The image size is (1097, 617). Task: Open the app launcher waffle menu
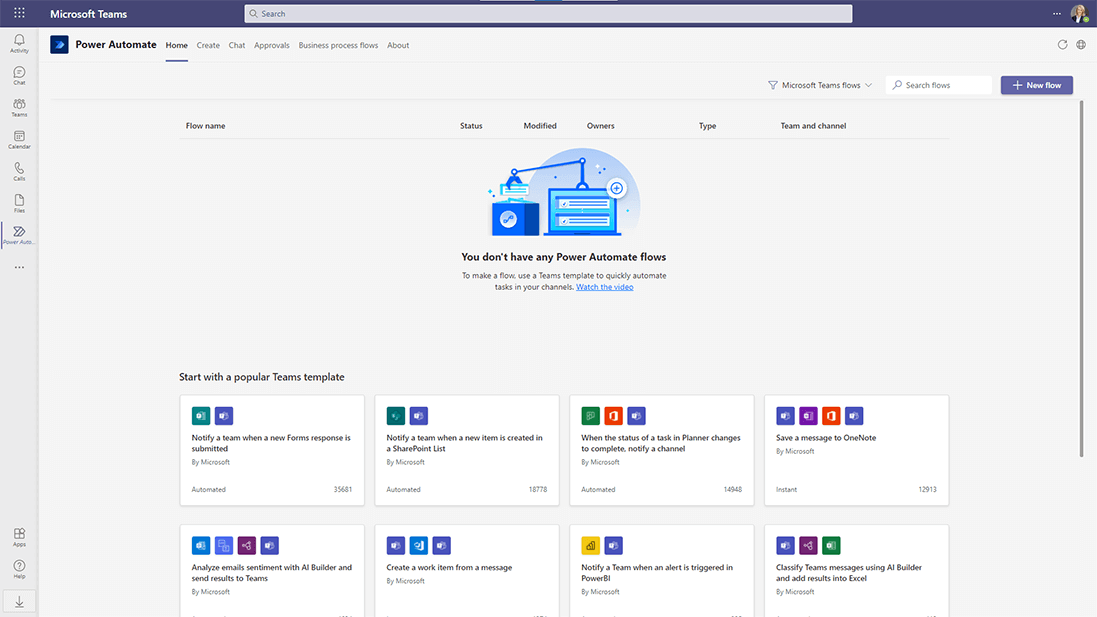coord(18,13)
